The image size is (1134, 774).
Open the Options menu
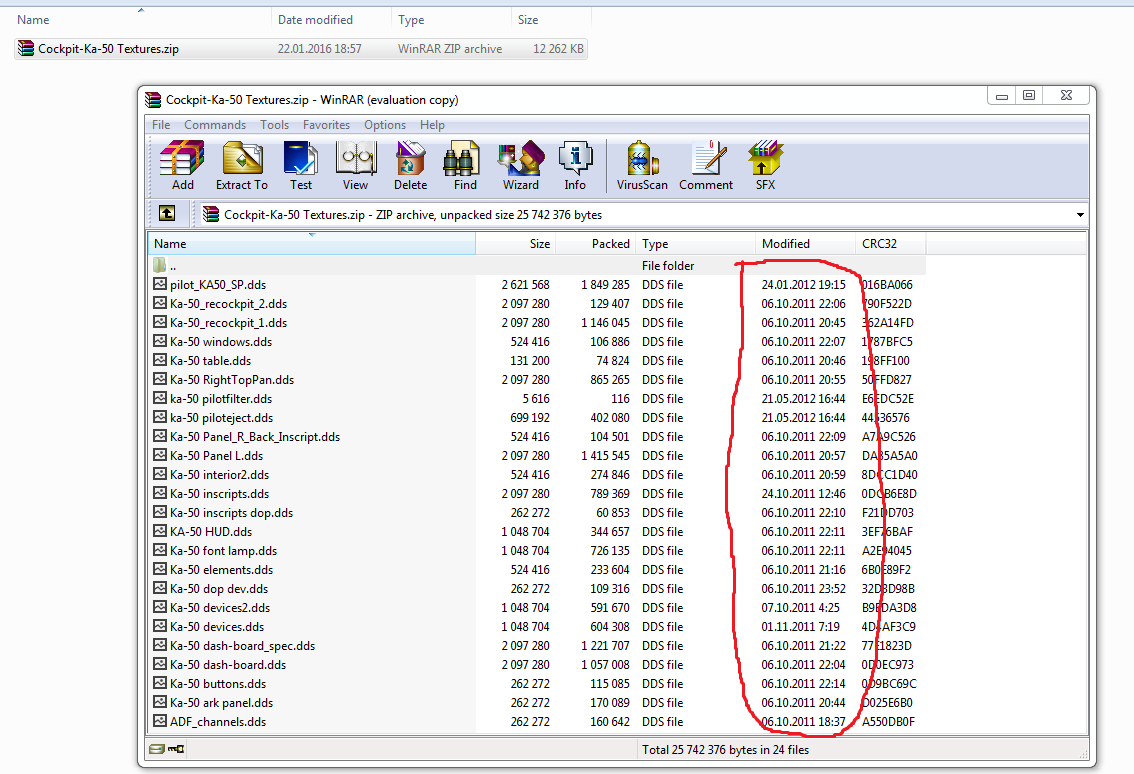point(385,125)
